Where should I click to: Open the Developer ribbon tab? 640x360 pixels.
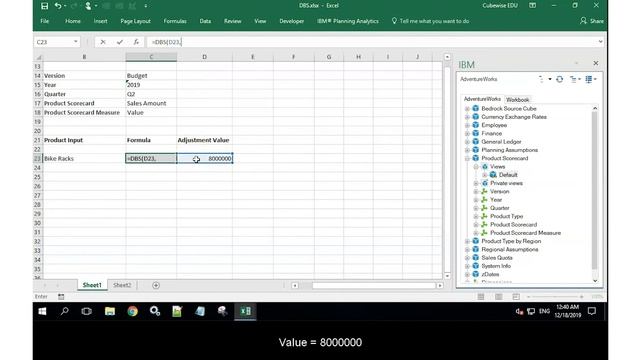(x=291, y=21)
